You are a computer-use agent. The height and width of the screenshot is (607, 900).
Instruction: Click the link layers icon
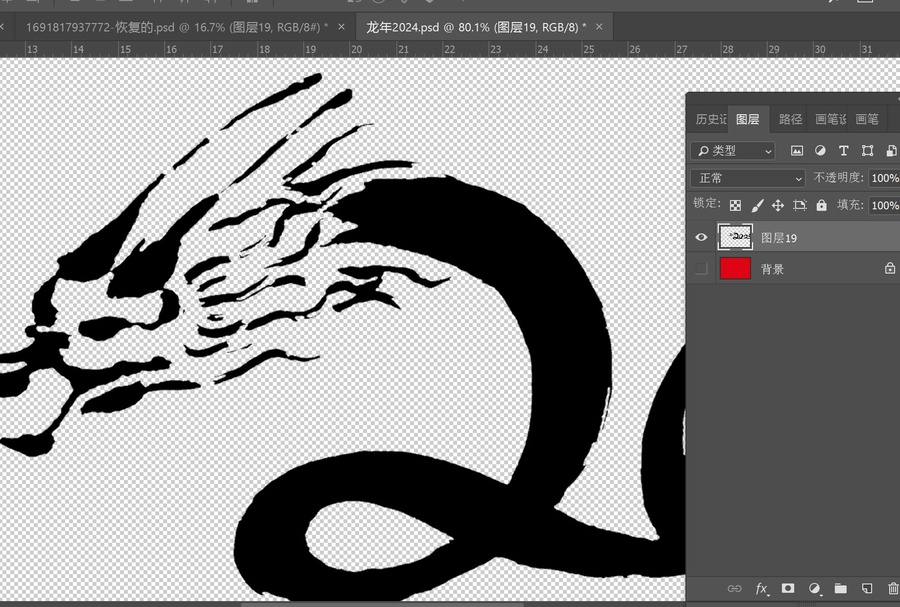pyautogui.click(x=734, y=588)
